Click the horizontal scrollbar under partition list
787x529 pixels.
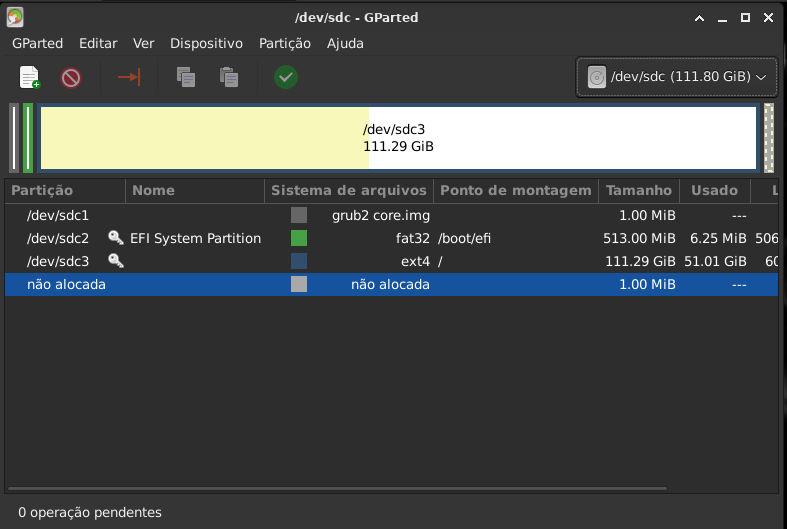click(390, 490)
